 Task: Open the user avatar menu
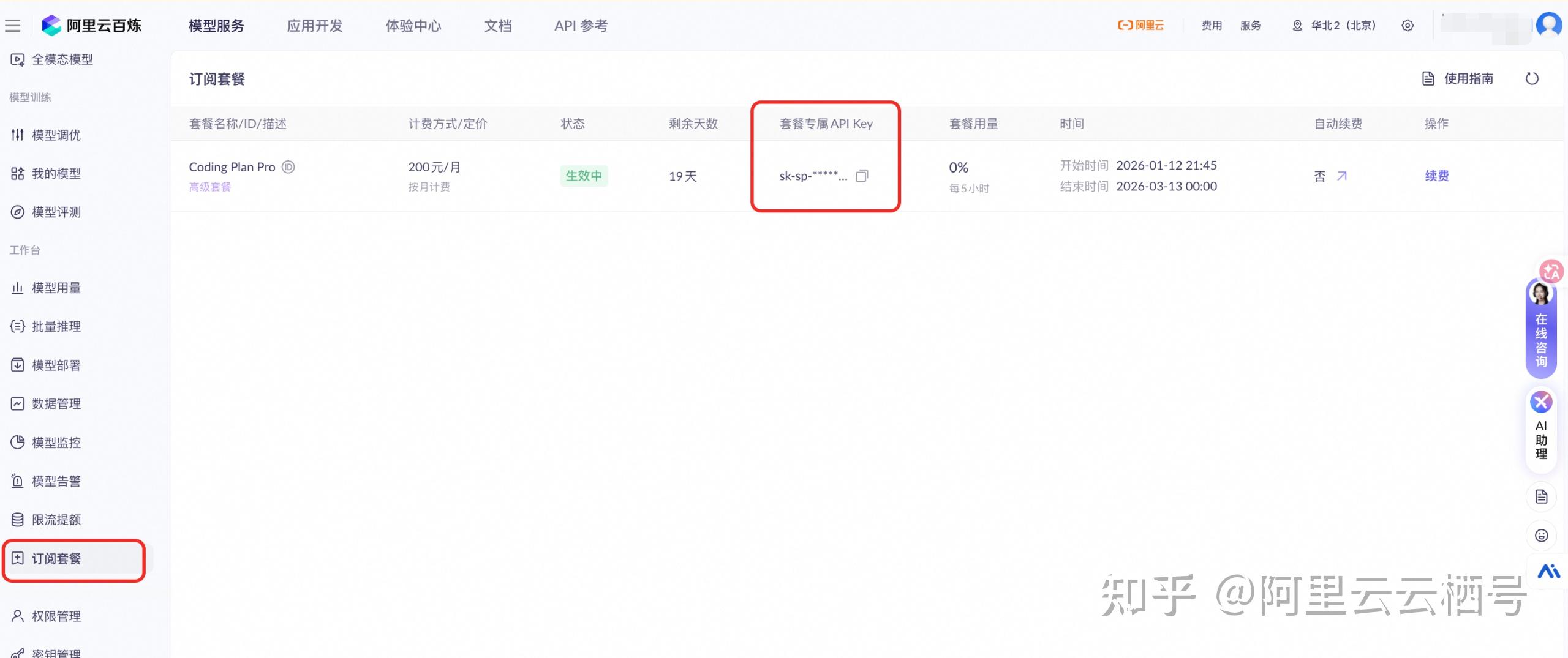pyautogui.click(x=1549, y=25)
